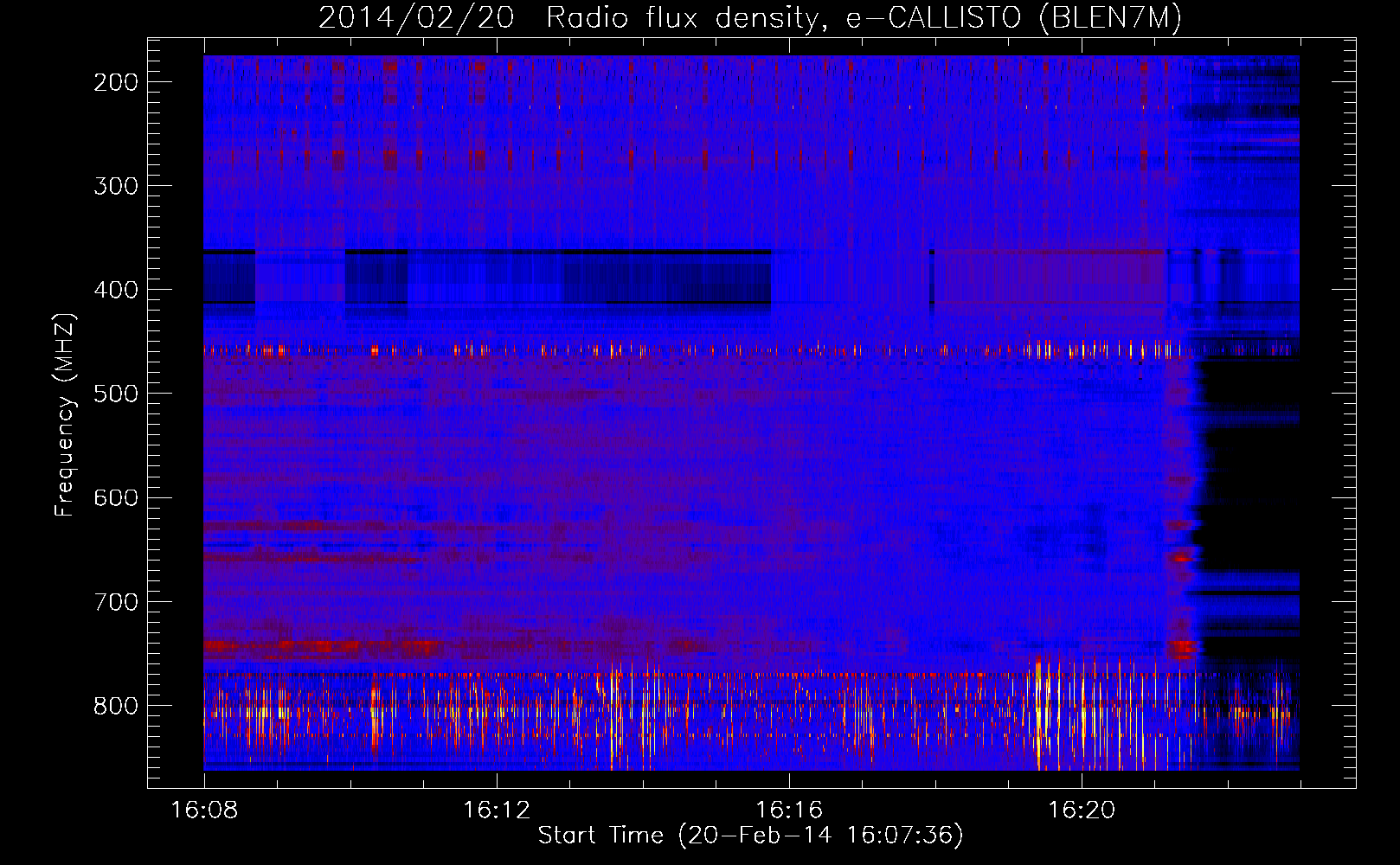Click the 800 frequency tick label
The width and height of the screenshot is (1400, 865).
[116, 706]
